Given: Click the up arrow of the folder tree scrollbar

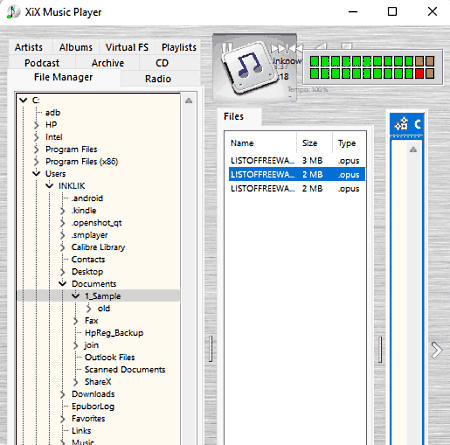Looking at the screenshot, I should 189,100.
